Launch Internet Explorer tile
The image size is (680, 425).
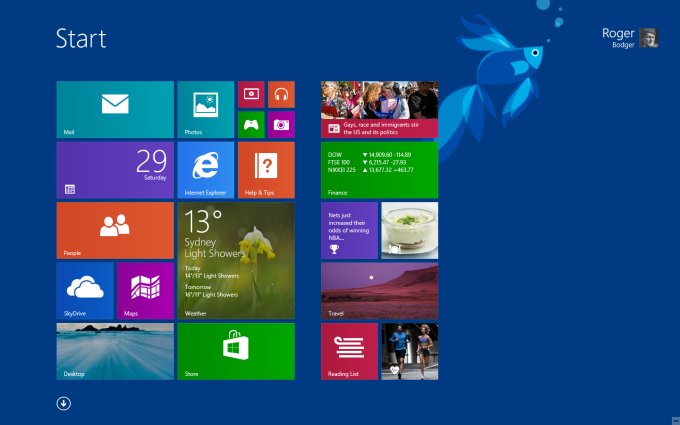tap(206, 170)
